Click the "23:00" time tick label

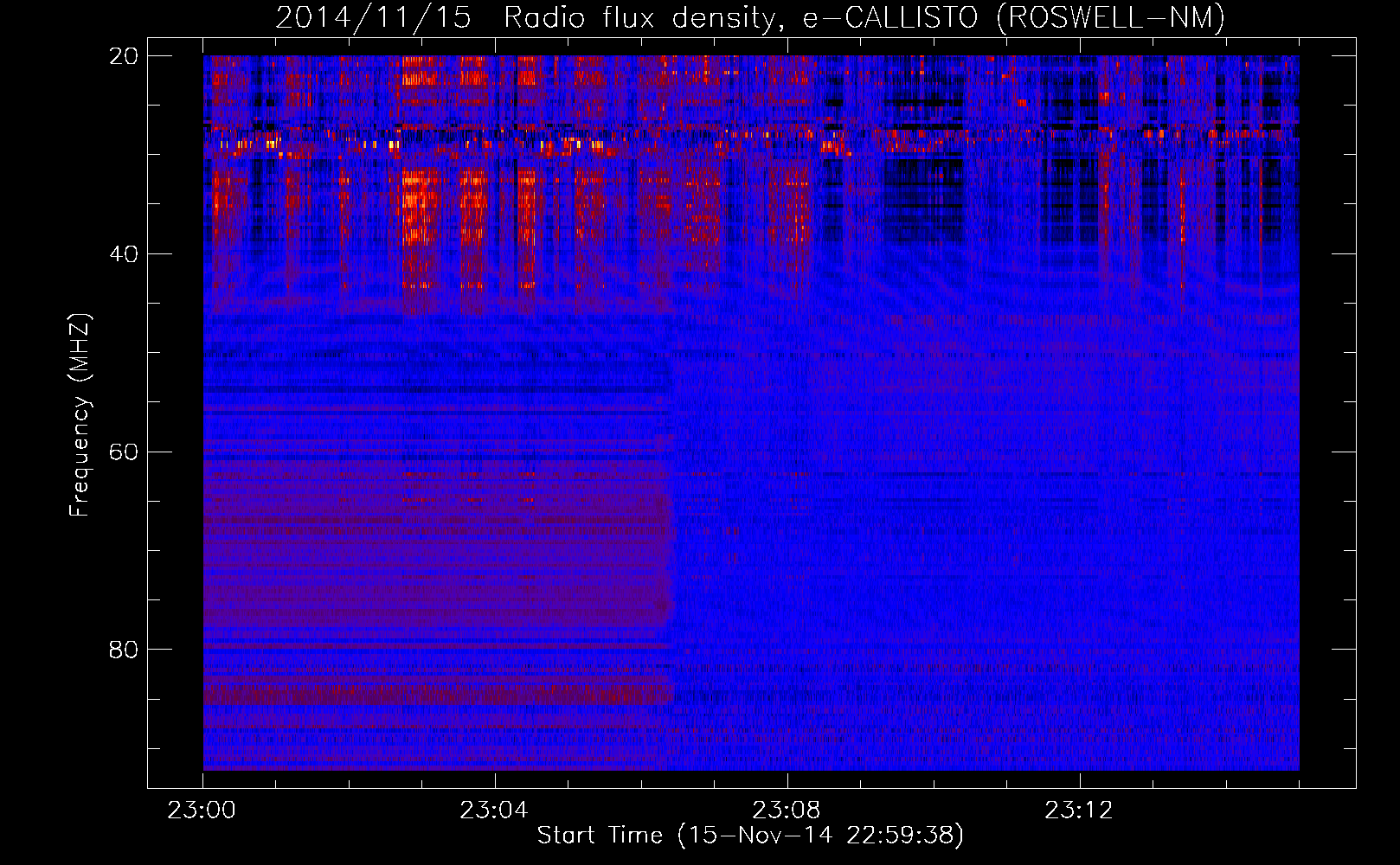pyautogui.click(x=202, y=811)
